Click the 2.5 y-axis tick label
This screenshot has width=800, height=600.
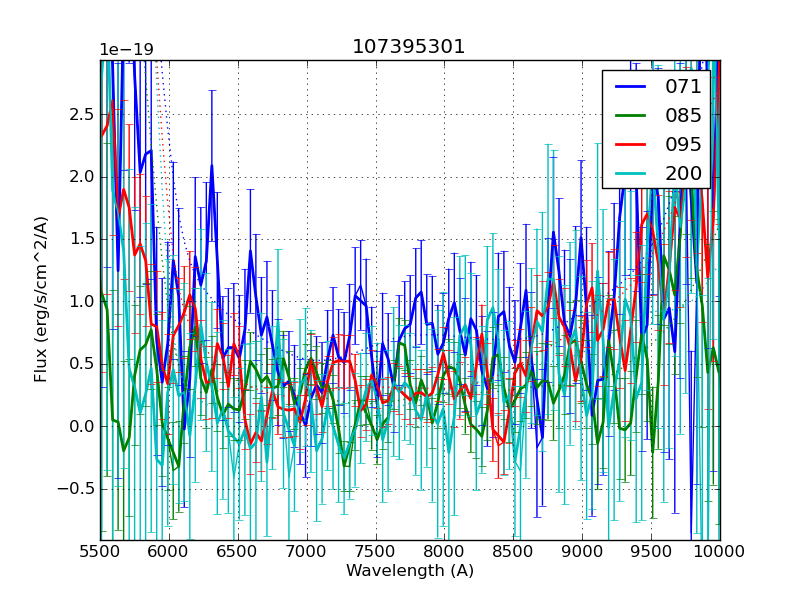pos(81,114)
